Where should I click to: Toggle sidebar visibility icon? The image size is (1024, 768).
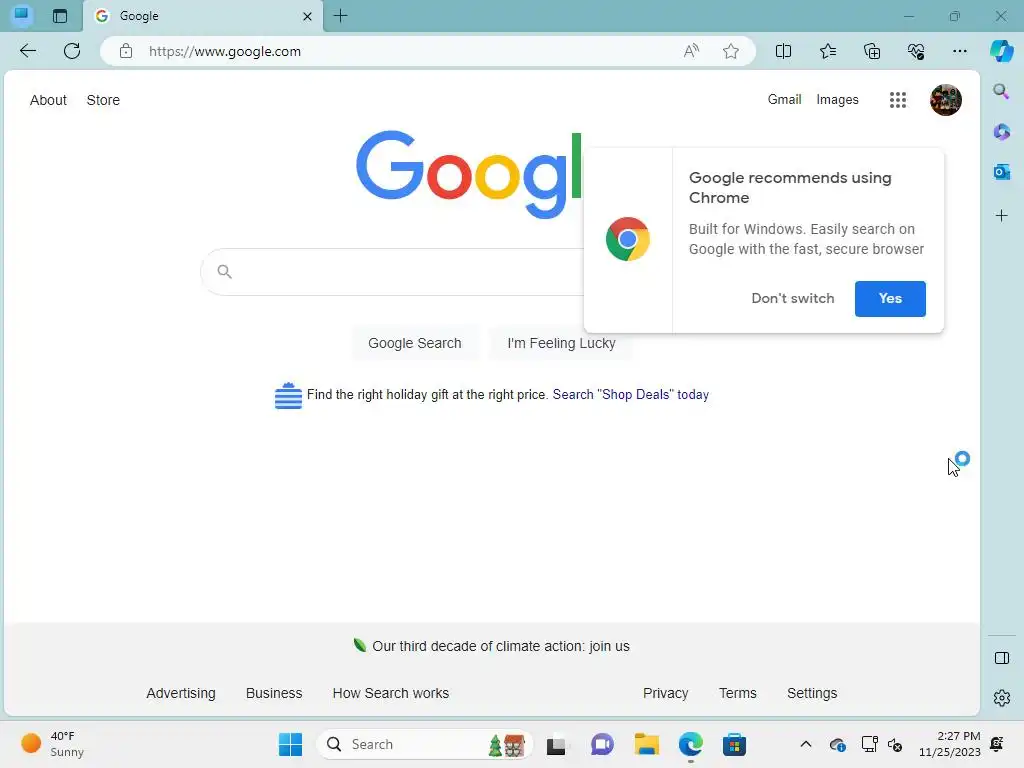(x=1002, y=658)
